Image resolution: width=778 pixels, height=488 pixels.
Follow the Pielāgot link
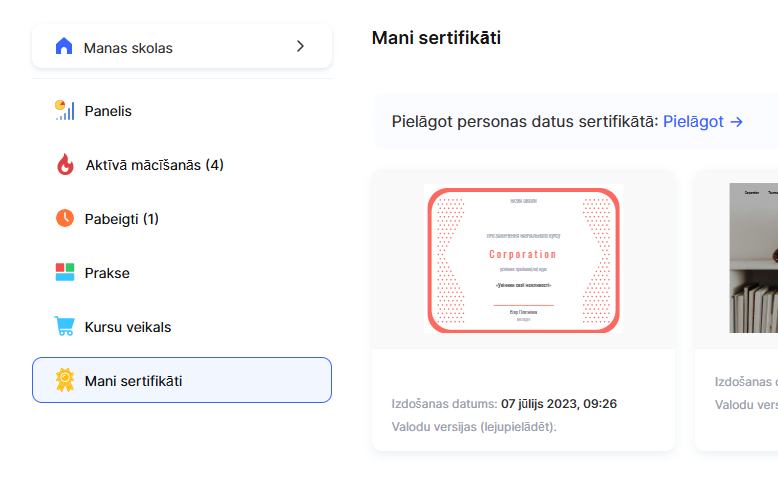(693, 121)
